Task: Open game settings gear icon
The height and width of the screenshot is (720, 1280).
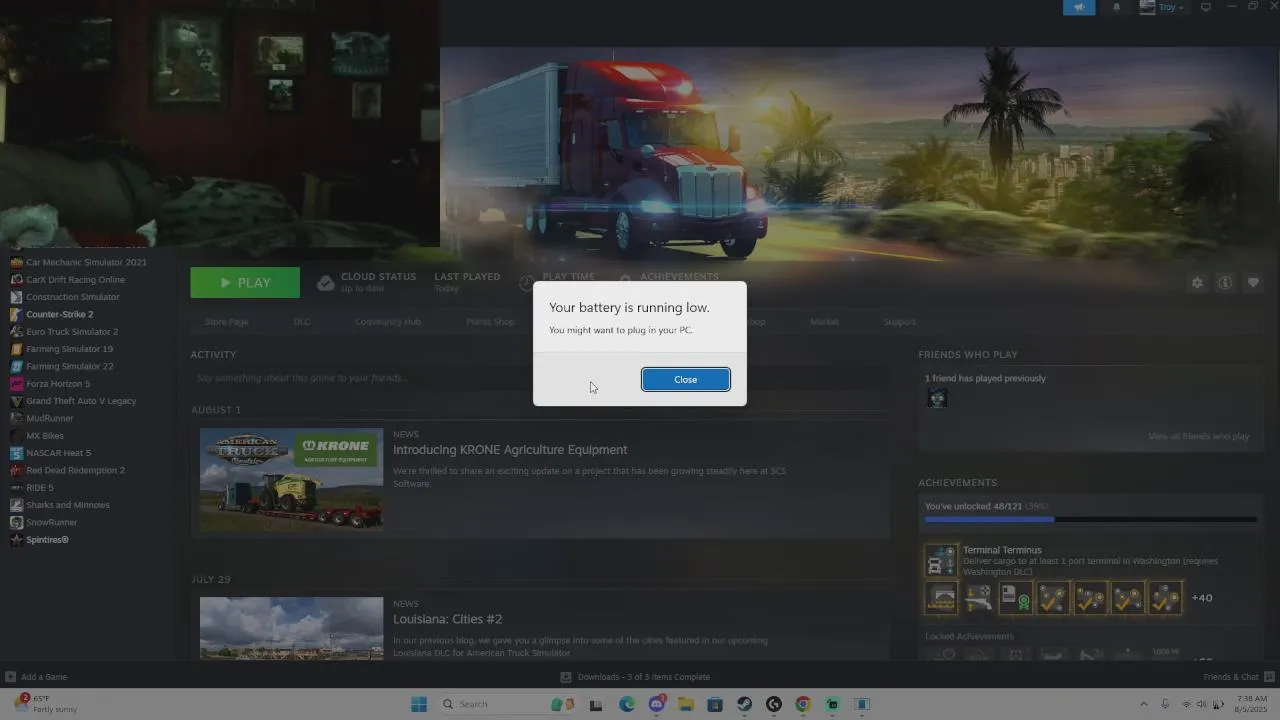Action: [1197, 283]
